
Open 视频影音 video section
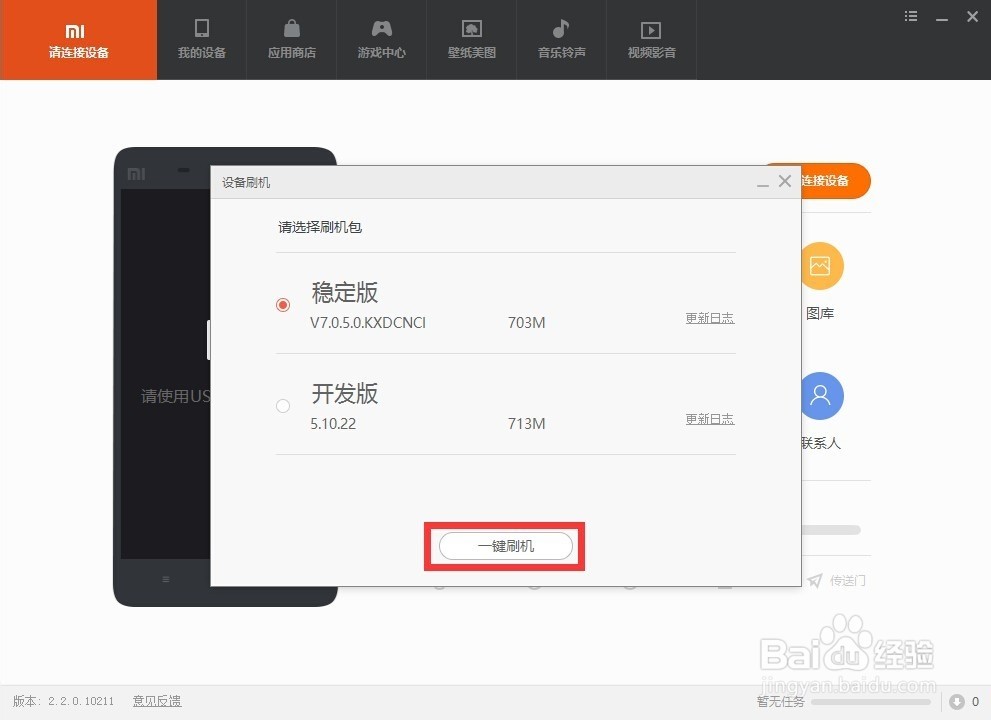pyautogui.click(x=651, y=40)
